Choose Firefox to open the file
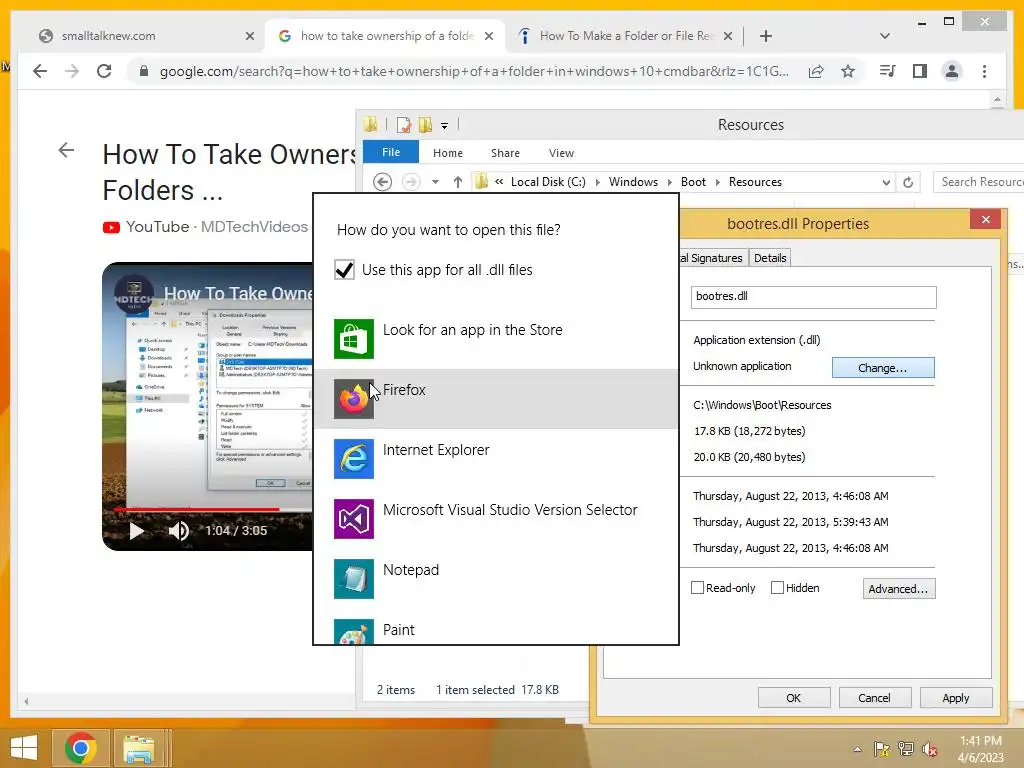This screenshot has width=1024, height=768. pyautogui.click(x=496, y=398)
